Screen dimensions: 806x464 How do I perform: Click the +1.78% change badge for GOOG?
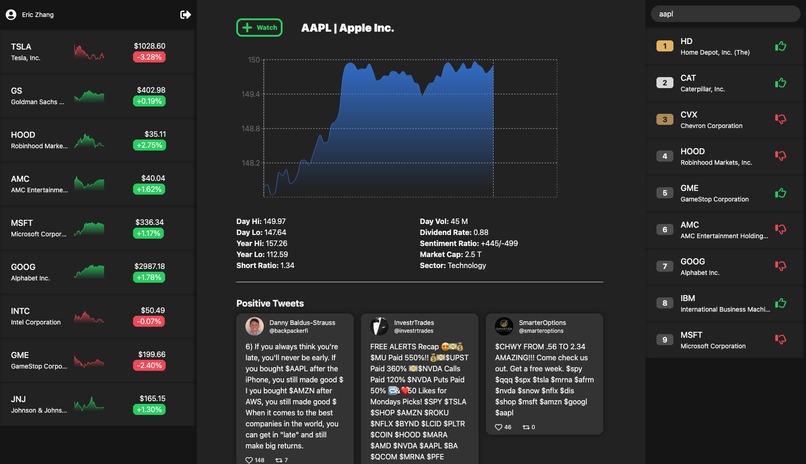pyautogui.click(x=149, y=277)
